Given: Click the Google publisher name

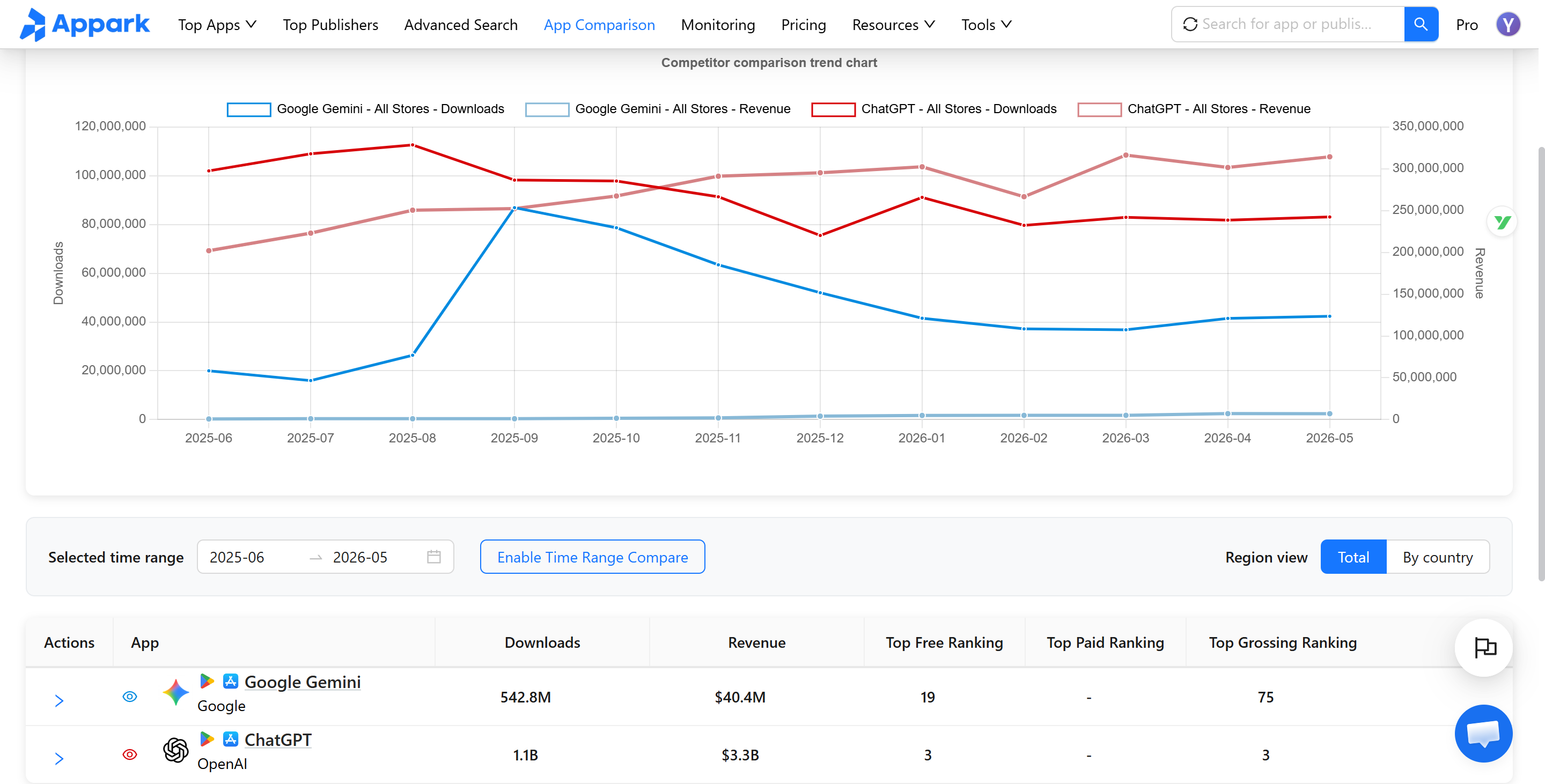Looking at the screenshot, I should point(222,706).
